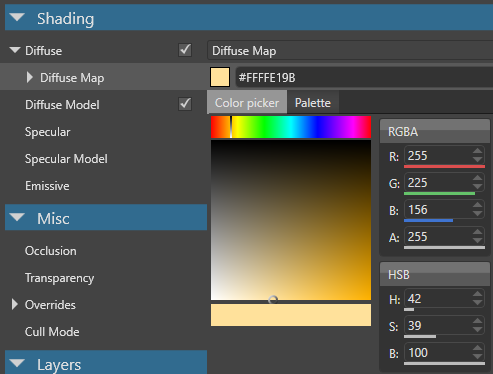Select the Transparency property
493x374 pixels.
click(60, 278)
